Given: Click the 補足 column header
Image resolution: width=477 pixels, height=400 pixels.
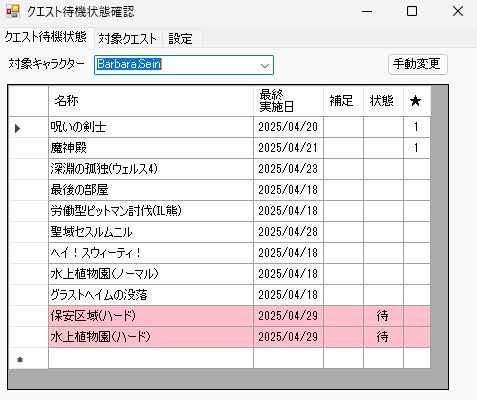Looking at the screenshot, I should (x=343, y=101).
